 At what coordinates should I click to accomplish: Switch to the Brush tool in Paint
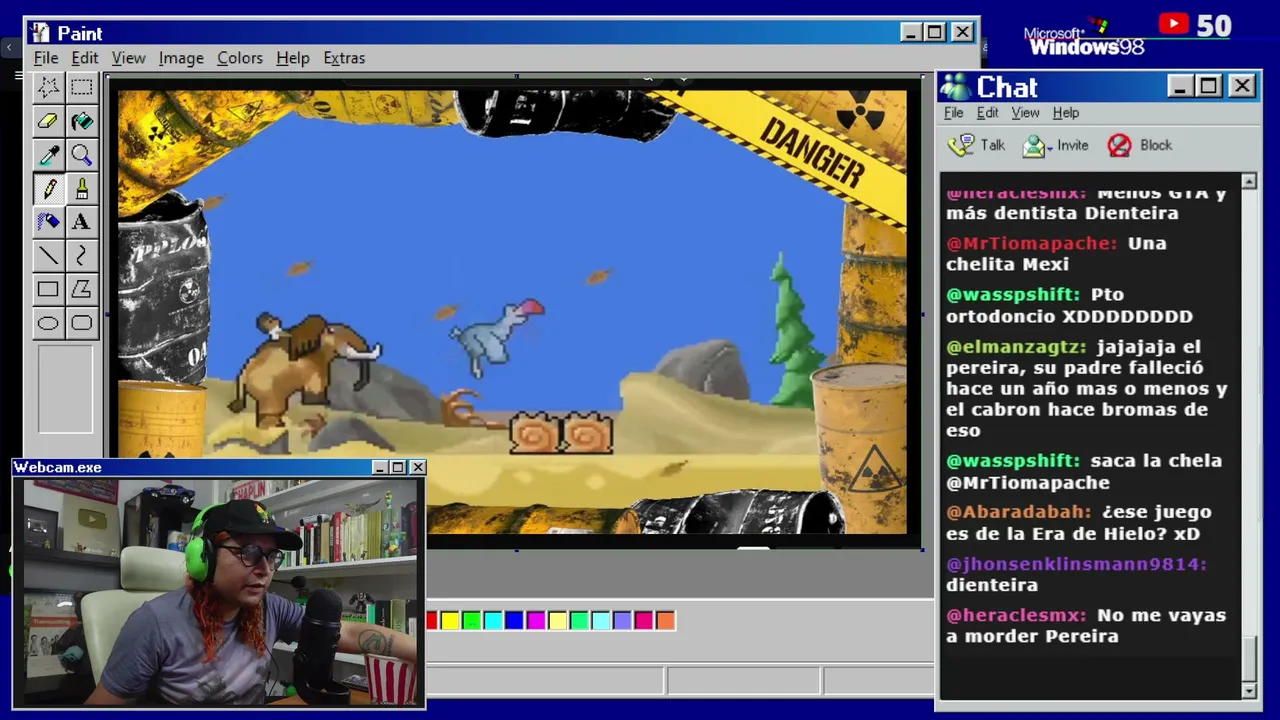point(81,189)
